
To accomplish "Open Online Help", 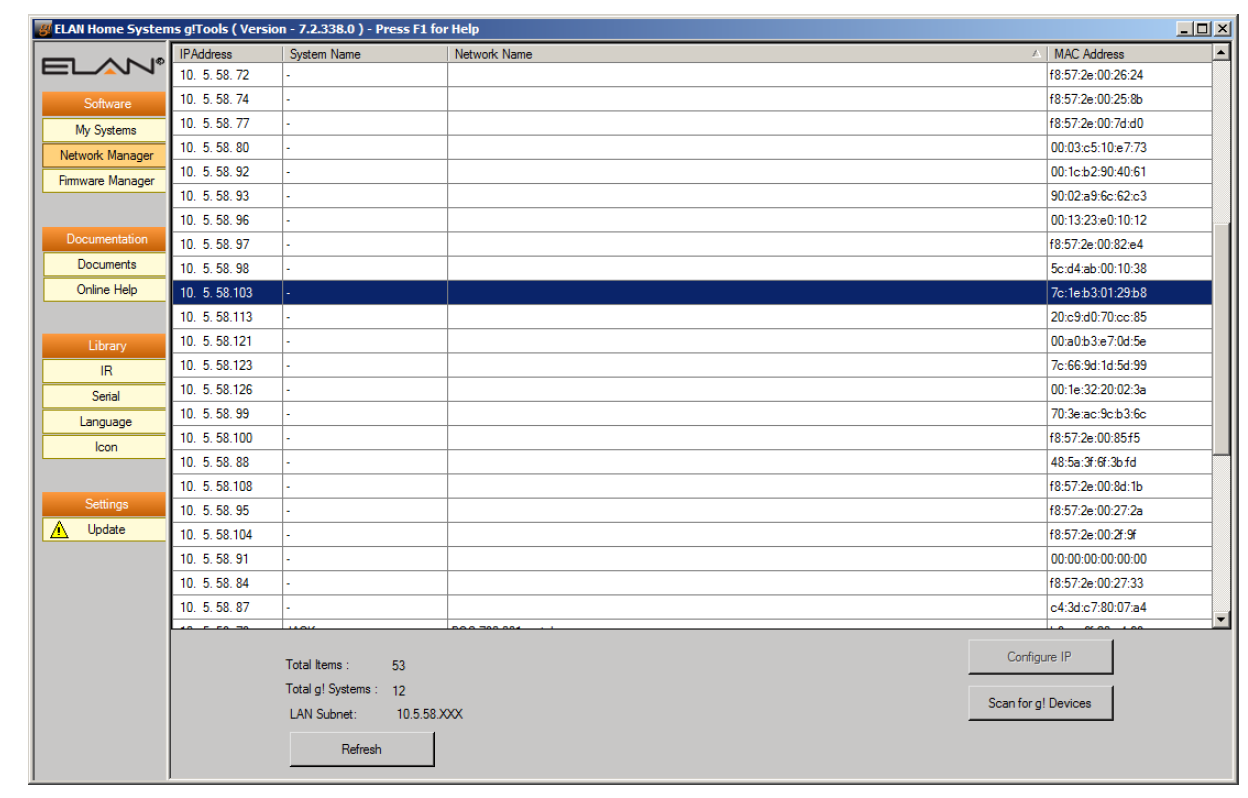I will [104, 290].
